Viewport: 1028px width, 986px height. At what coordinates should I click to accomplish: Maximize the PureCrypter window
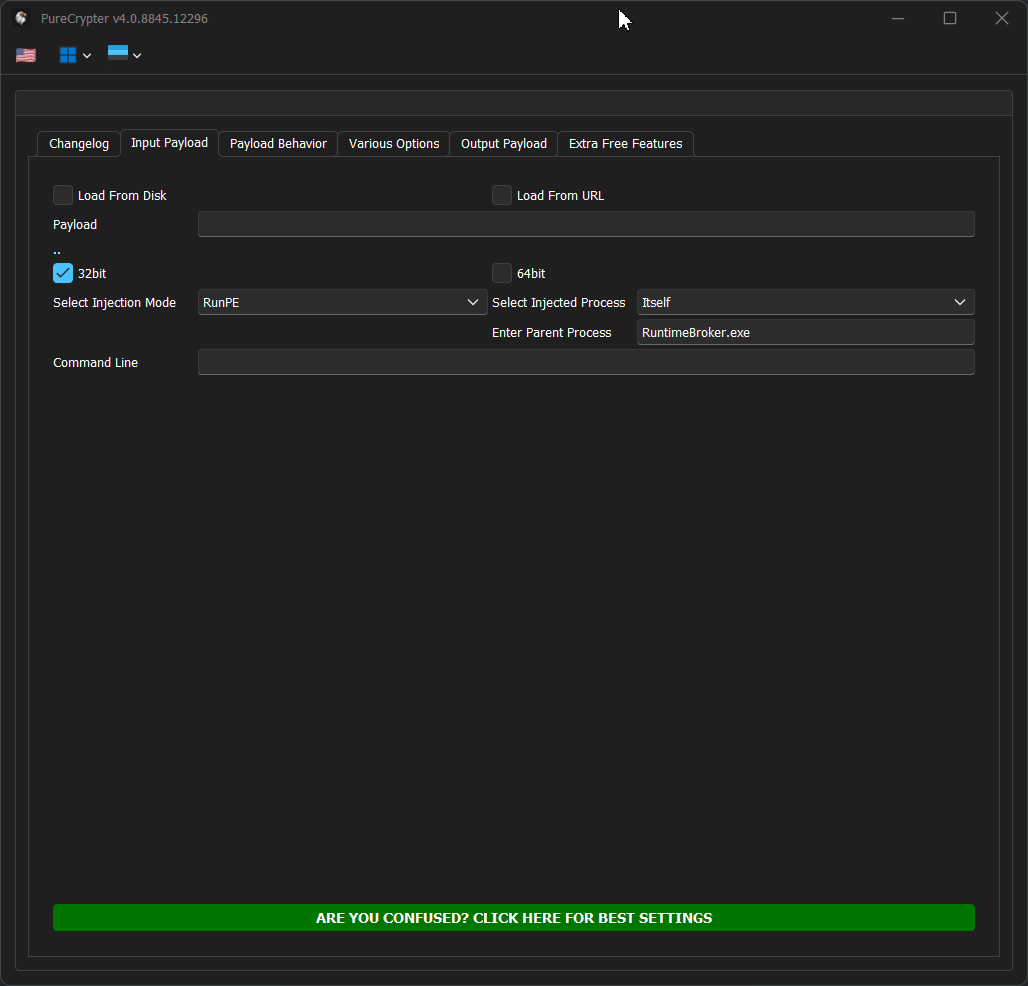[950, 18]
